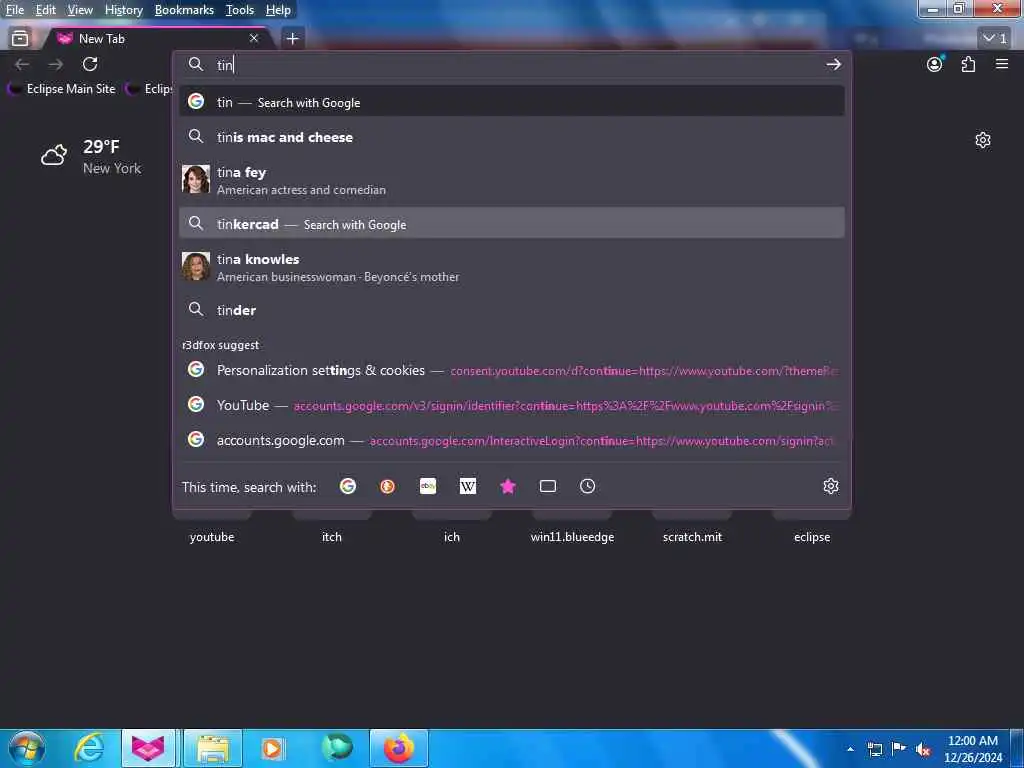Open accounts.google.com history entry

[511, 440]
